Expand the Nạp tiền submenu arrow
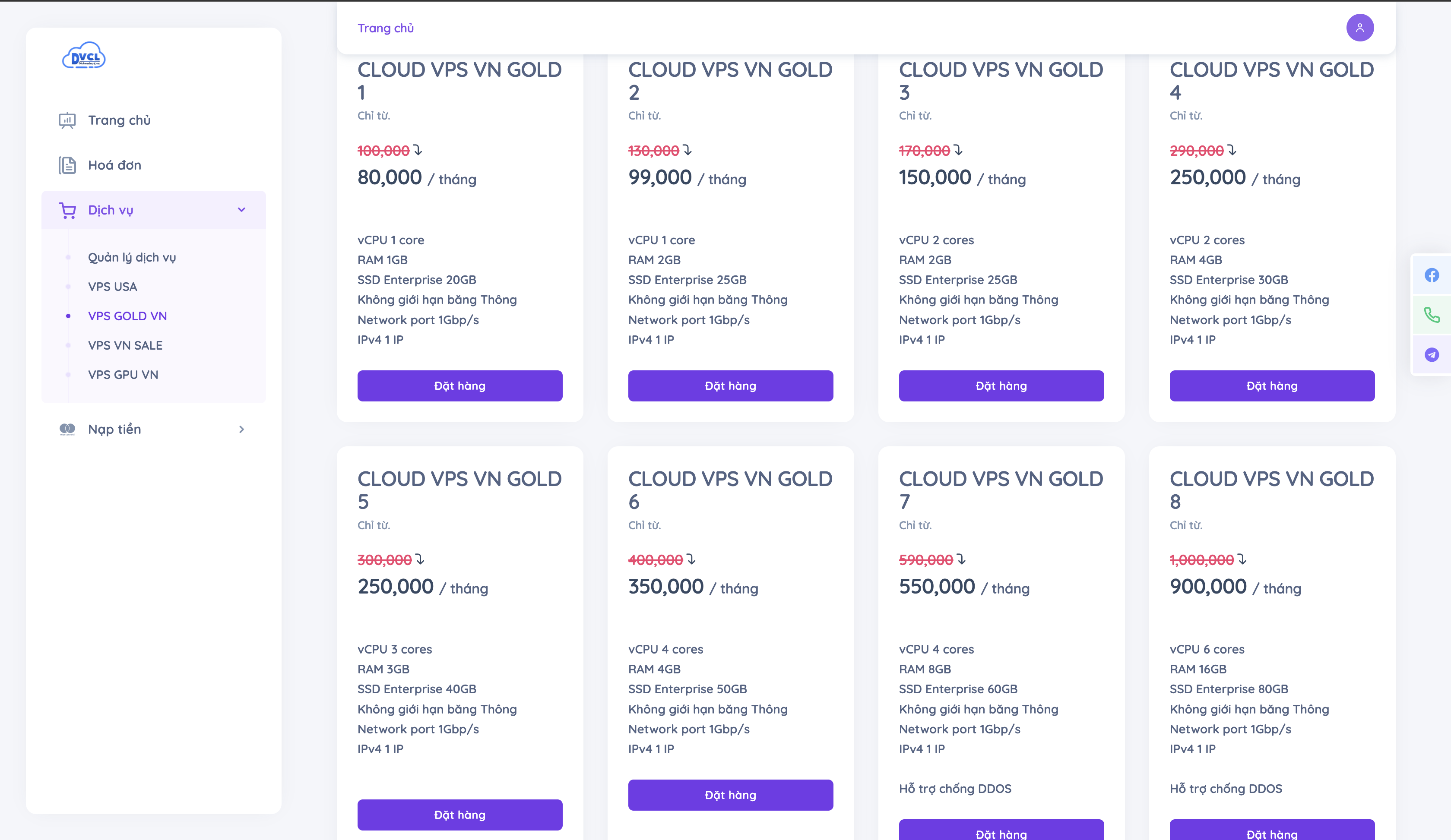Screen dimensions: 1451x840 [x=241, y=429]
